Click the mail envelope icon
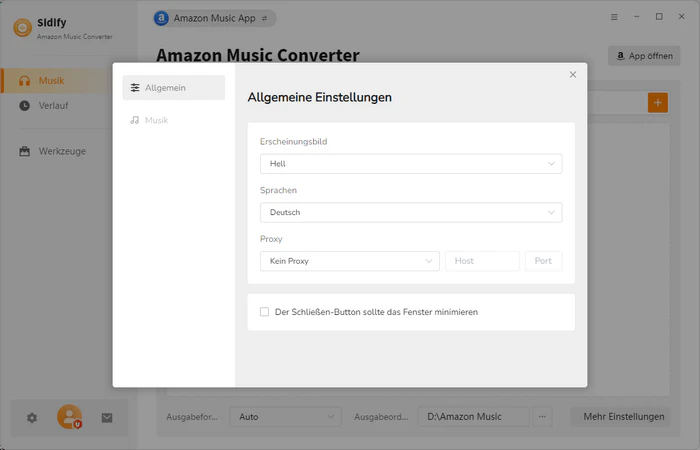 point(107,418)
